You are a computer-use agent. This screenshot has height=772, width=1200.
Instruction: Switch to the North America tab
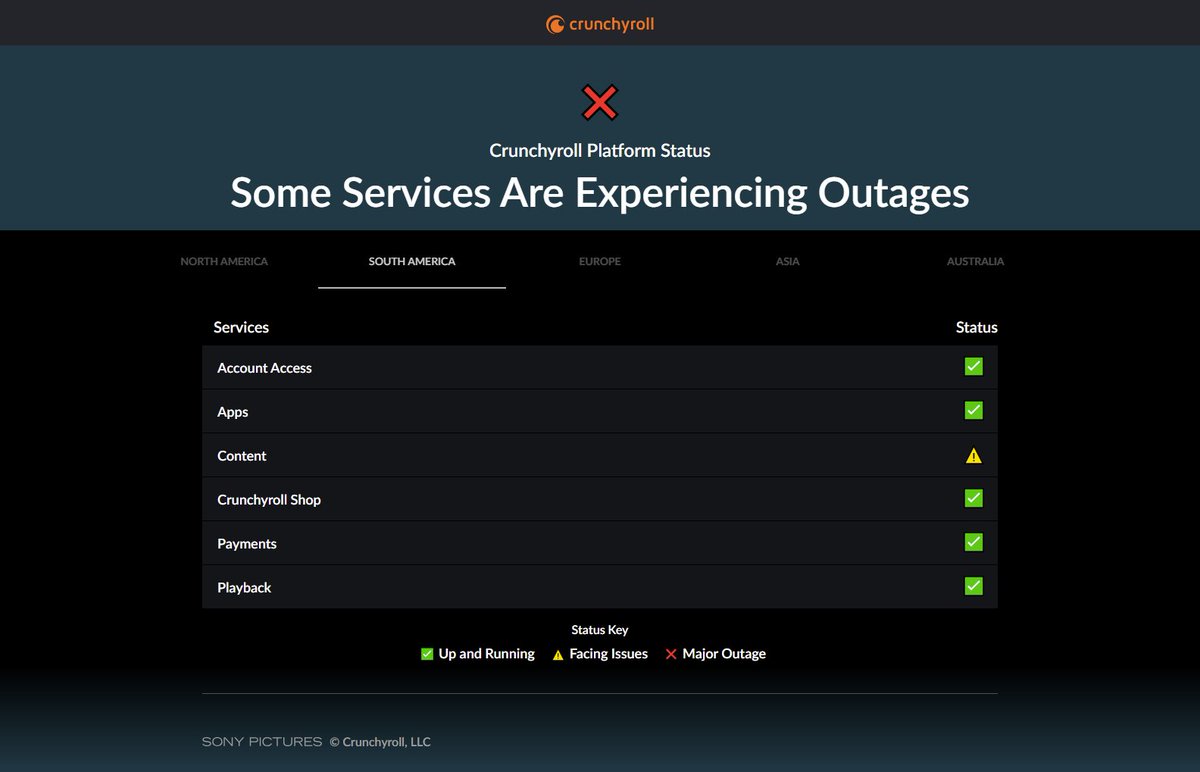(224, 261)
